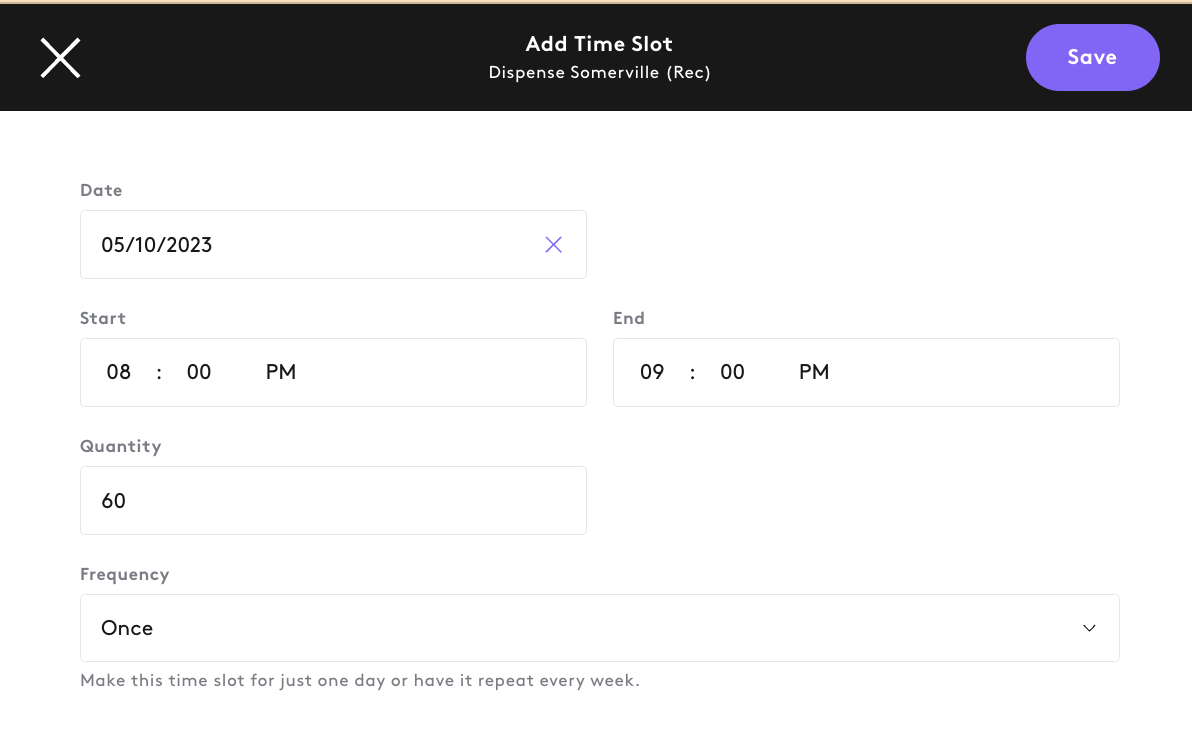Open the Frequency dropdown showing Once
Image resolution: width=1192 pixels, height=740 pixels.
point(600,628)
